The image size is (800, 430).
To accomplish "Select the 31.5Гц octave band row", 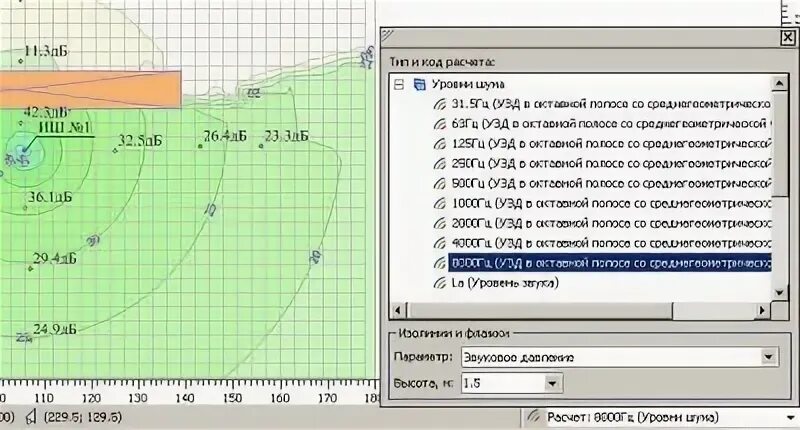I will coord(611,104).
